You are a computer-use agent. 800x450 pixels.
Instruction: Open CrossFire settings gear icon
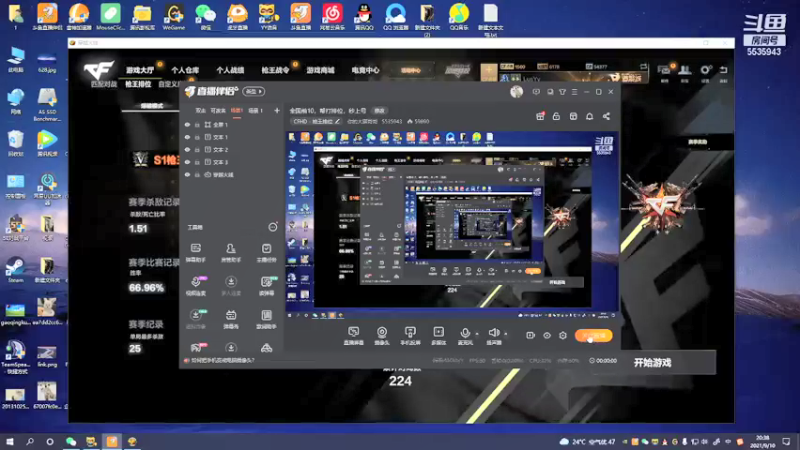click(x=705, y=70)
